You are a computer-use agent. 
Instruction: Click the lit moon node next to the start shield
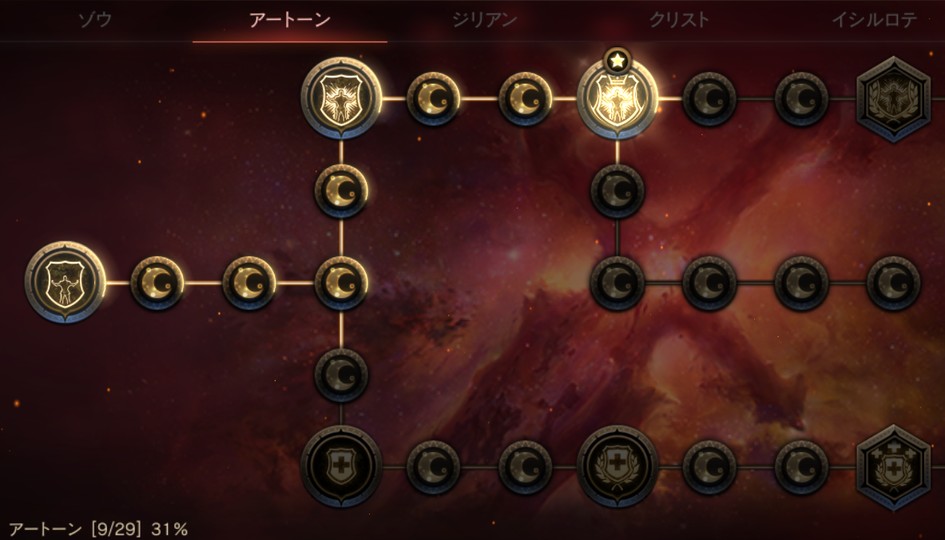coord(157,283)
